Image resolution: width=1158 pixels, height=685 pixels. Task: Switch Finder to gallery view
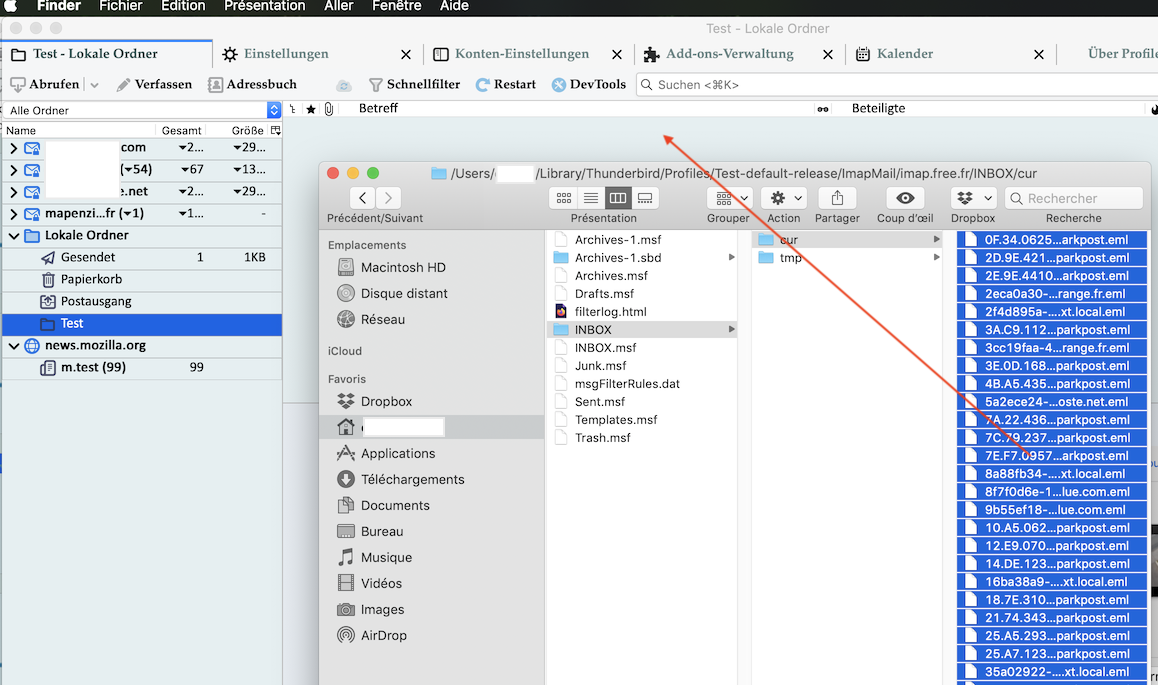click(x=645, y=198)
